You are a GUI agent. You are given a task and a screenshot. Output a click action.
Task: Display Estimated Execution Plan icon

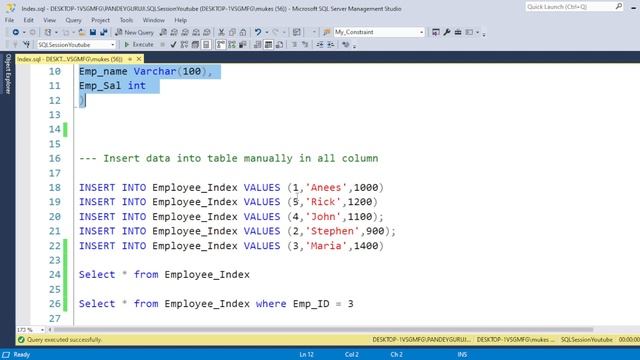pyautogui.click(x=184, y=44)
